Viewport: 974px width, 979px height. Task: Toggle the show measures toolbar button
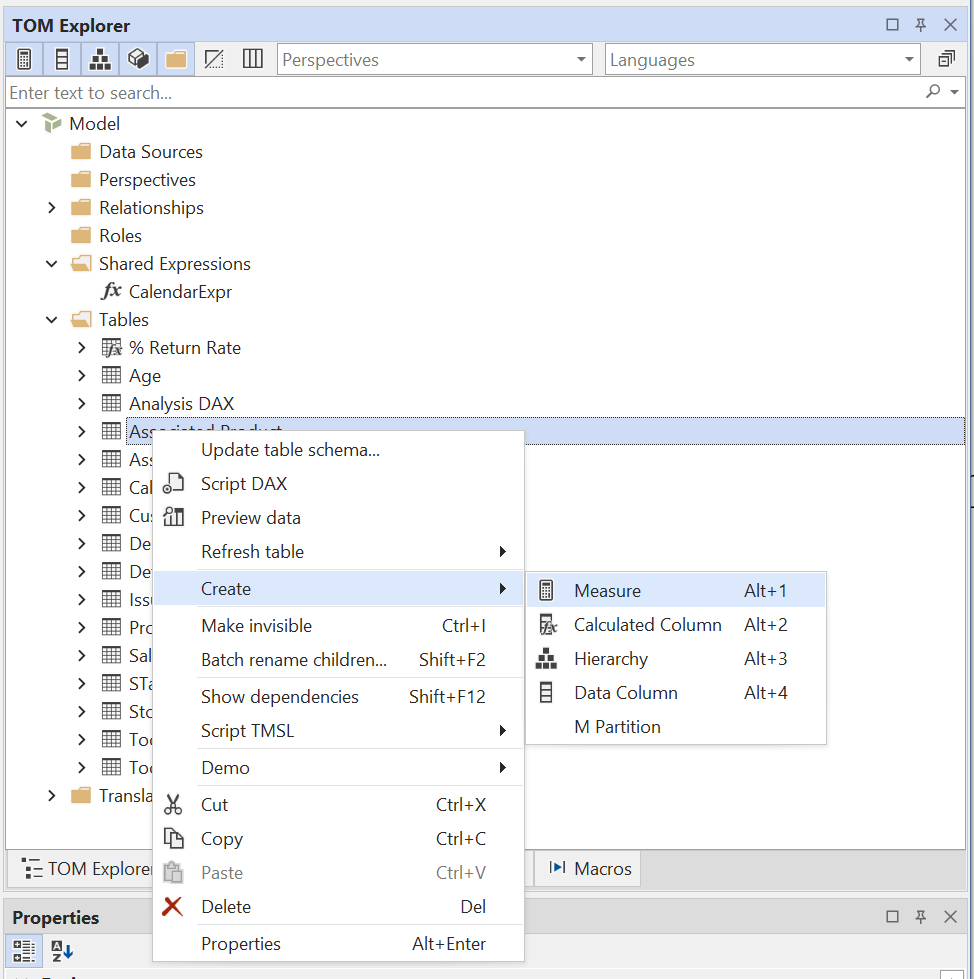point(24,60)
